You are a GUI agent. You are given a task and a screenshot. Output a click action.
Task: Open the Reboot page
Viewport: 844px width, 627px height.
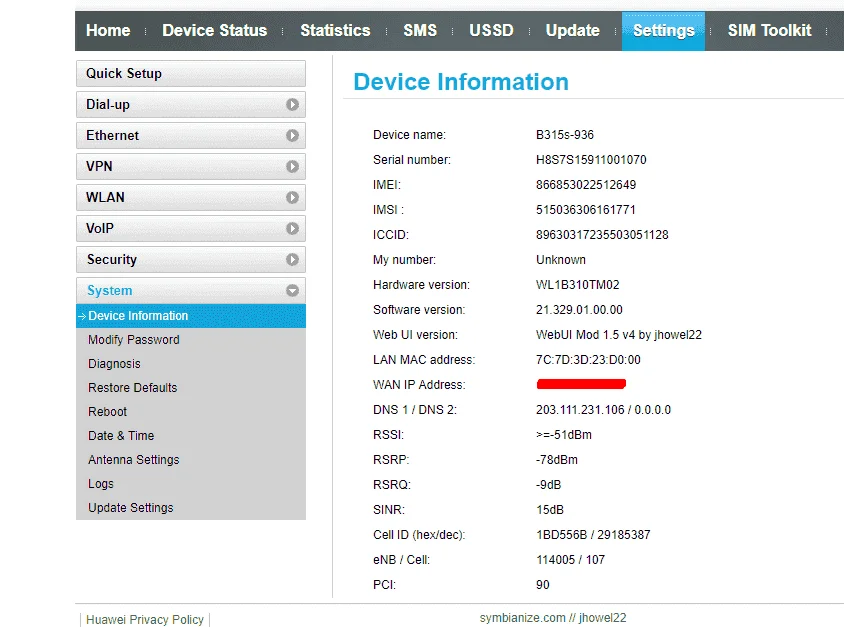tap(108, 412)
